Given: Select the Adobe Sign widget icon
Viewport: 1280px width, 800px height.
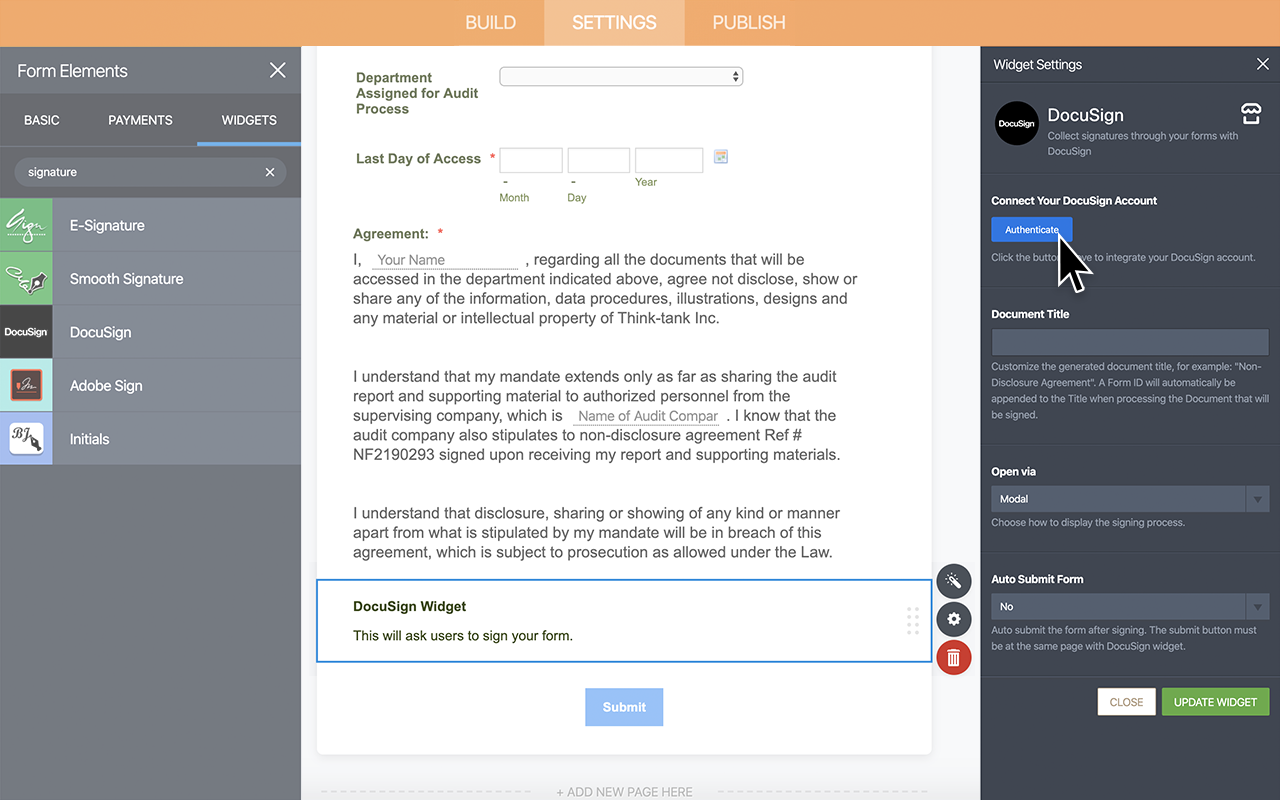Looking at the screenshot, I should pos(26,385).
